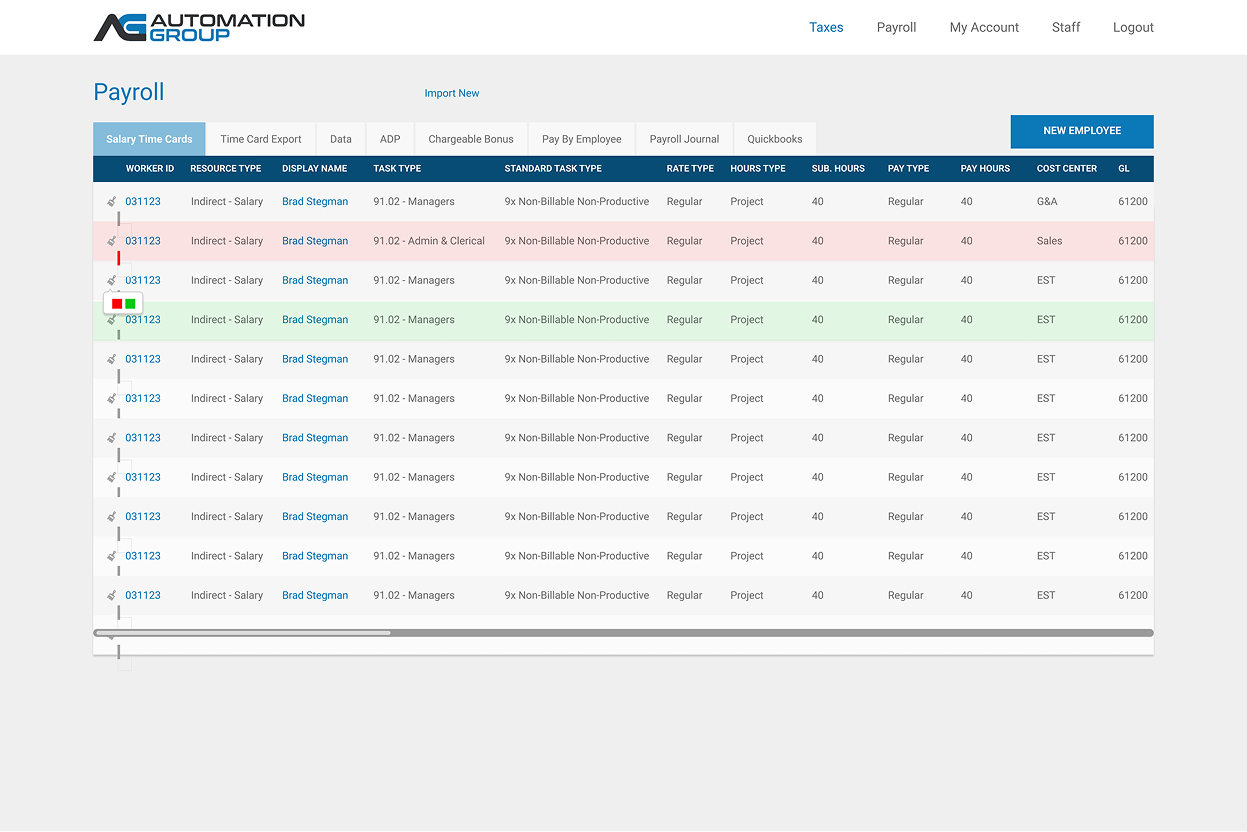
Task: Open the ADP tab
Action: pos(390,139)
